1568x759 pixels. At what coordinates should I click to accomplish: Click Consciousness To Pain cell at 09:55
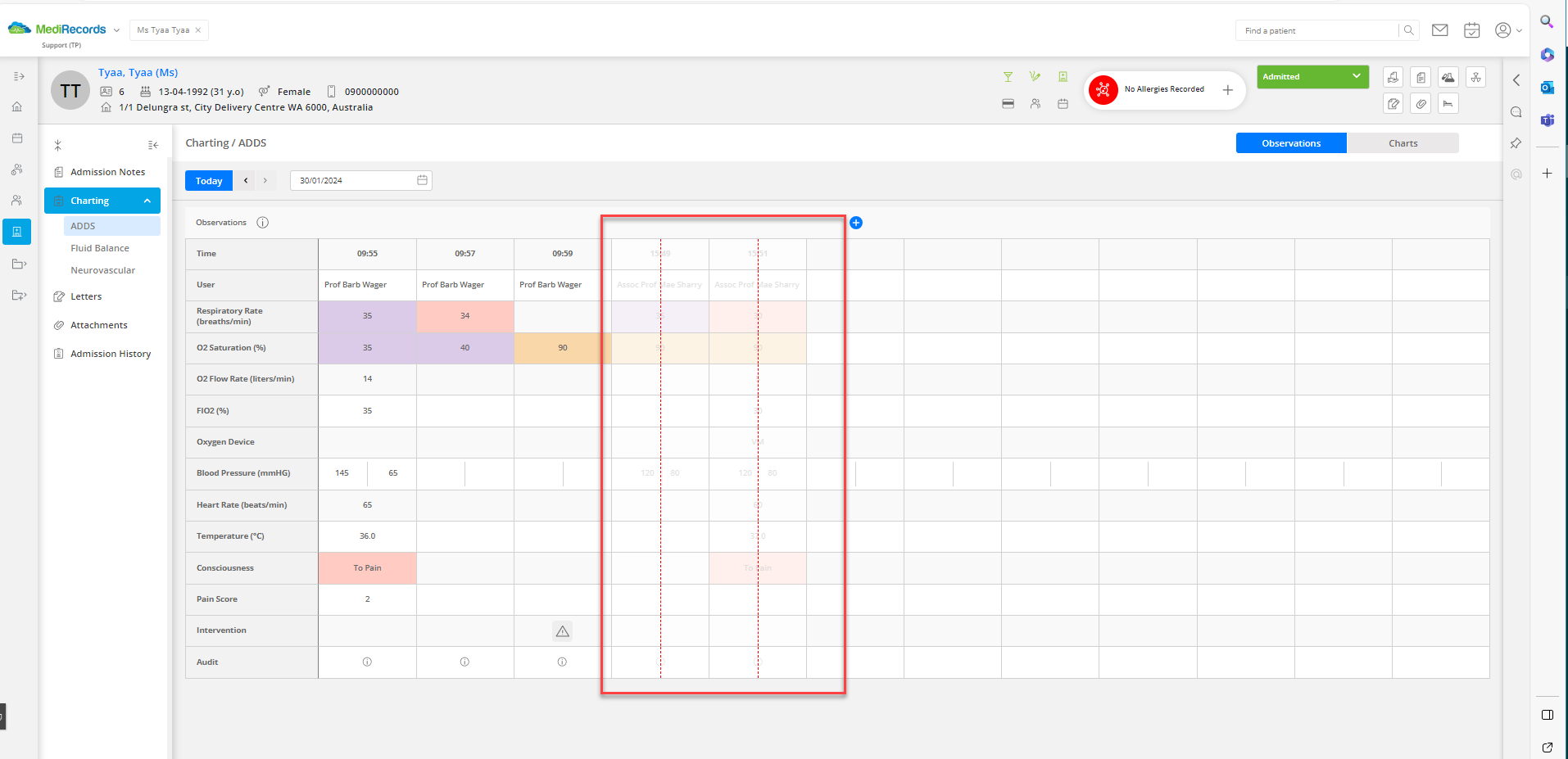click(x=367, y=568)
